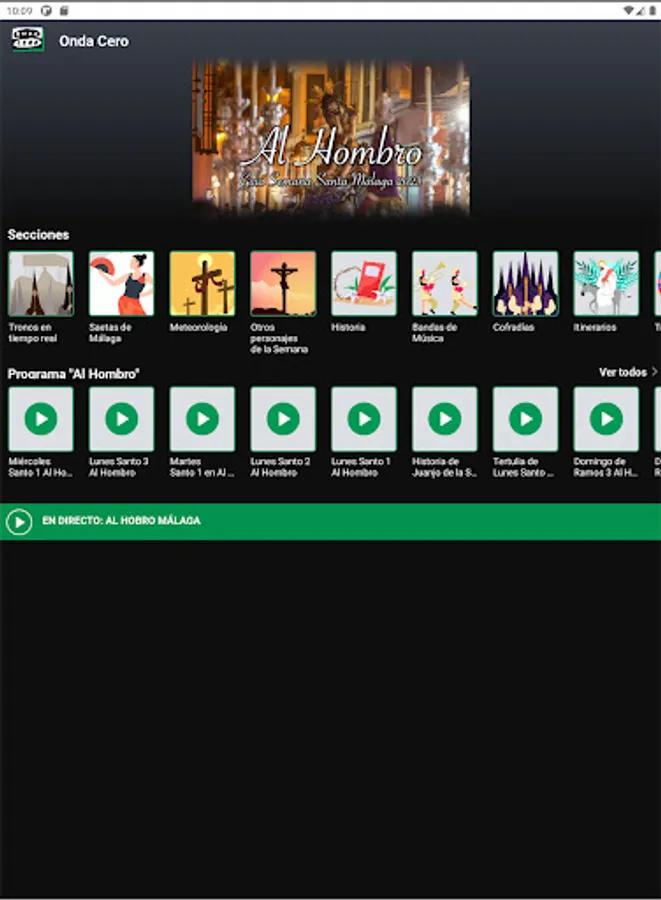Open the Itinerarios section icon
This screenshot has height=900, width=661.
point(606,284)
